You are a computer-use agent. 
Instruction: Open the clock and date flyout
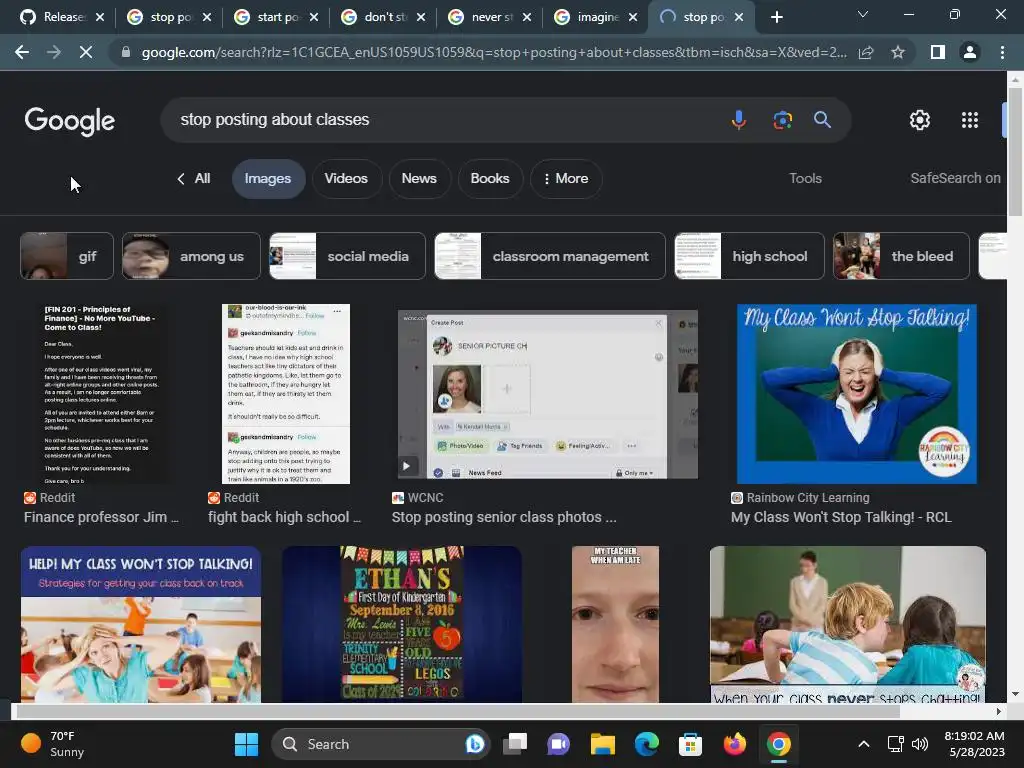tap(974, 744)
